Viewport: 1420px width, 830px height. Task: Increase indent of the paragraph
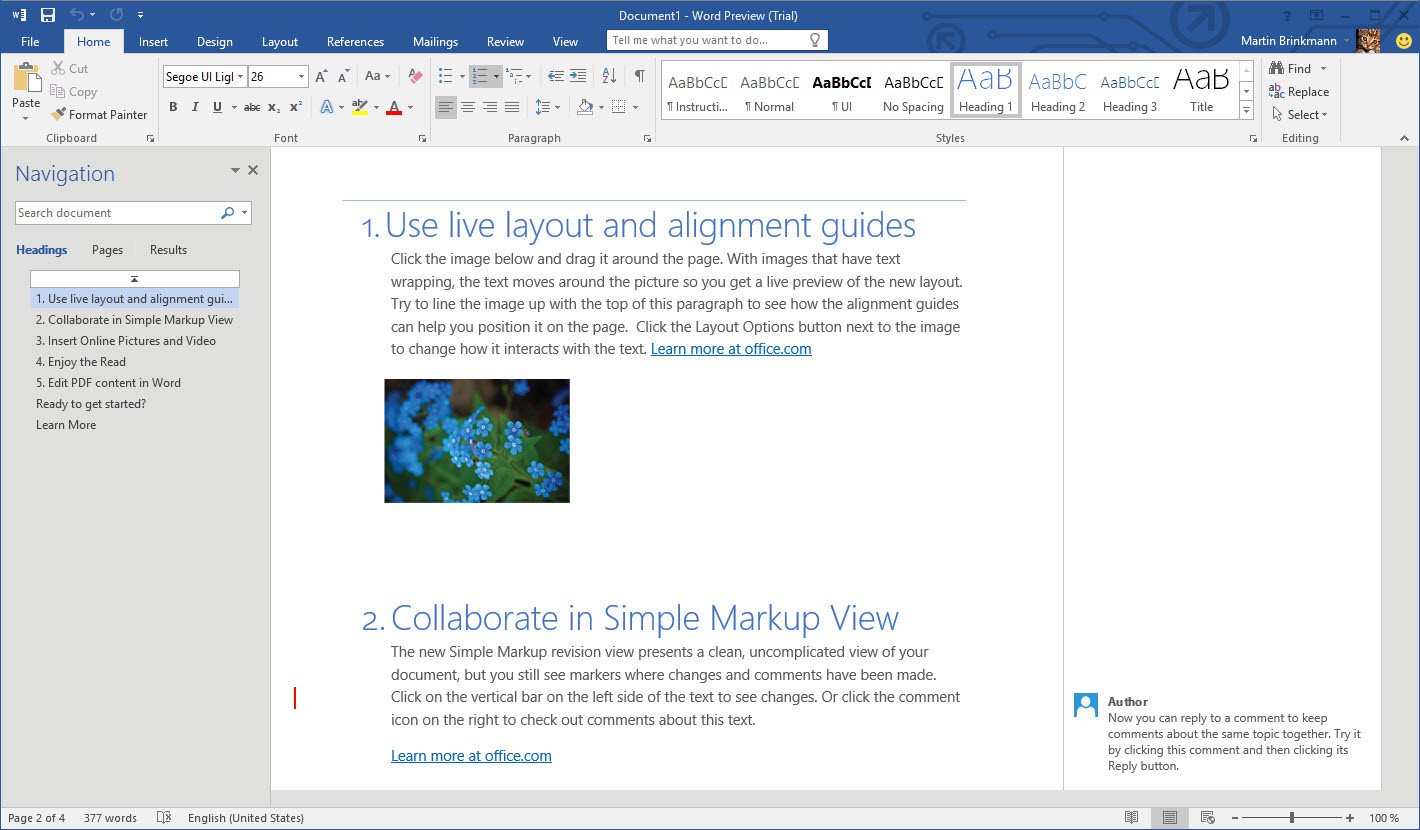pyautogui.click(x=578, y=76)
